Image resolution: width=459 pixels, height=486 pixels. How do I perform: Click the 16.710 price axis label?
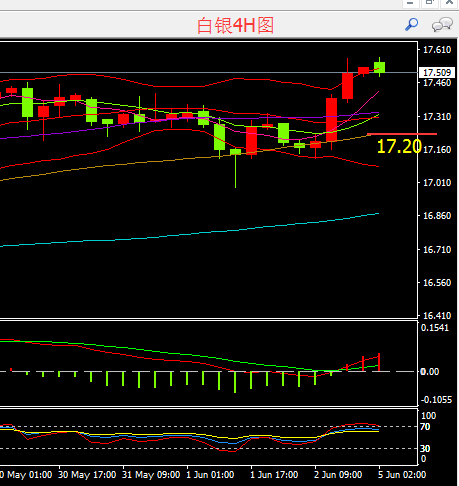coord(437,249)
